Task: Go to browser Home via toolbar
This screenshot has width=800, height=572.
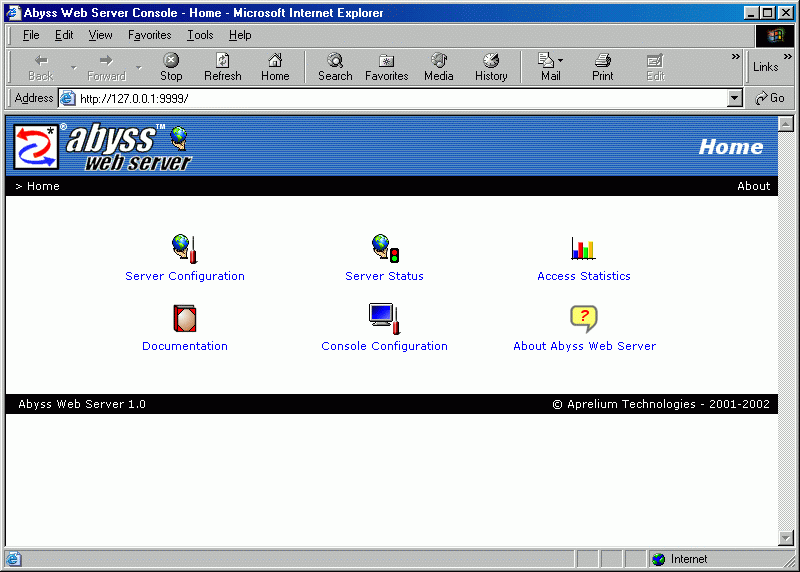Action: (275, 67)
